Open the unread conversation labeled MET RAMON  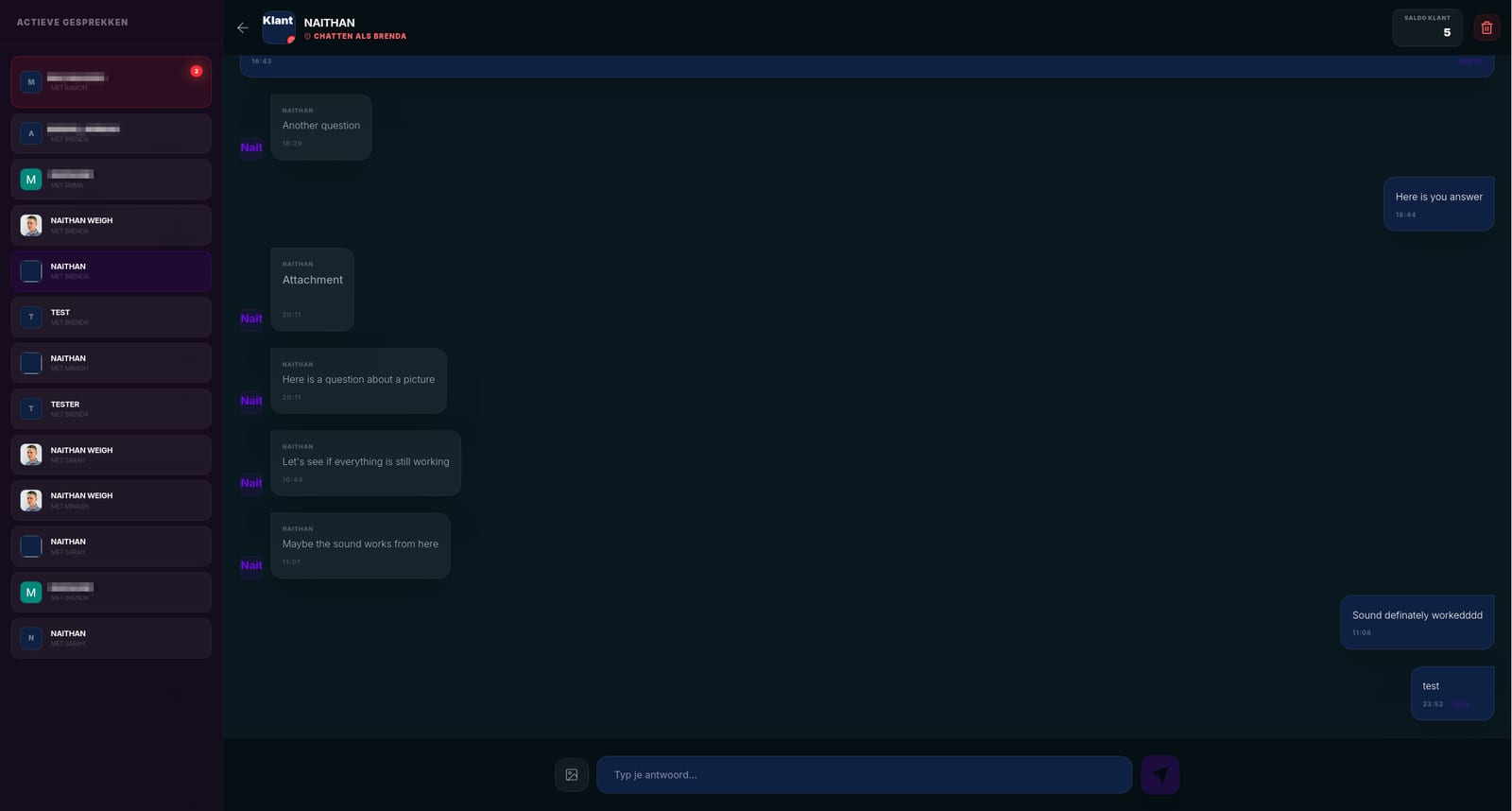click(111, 82)
